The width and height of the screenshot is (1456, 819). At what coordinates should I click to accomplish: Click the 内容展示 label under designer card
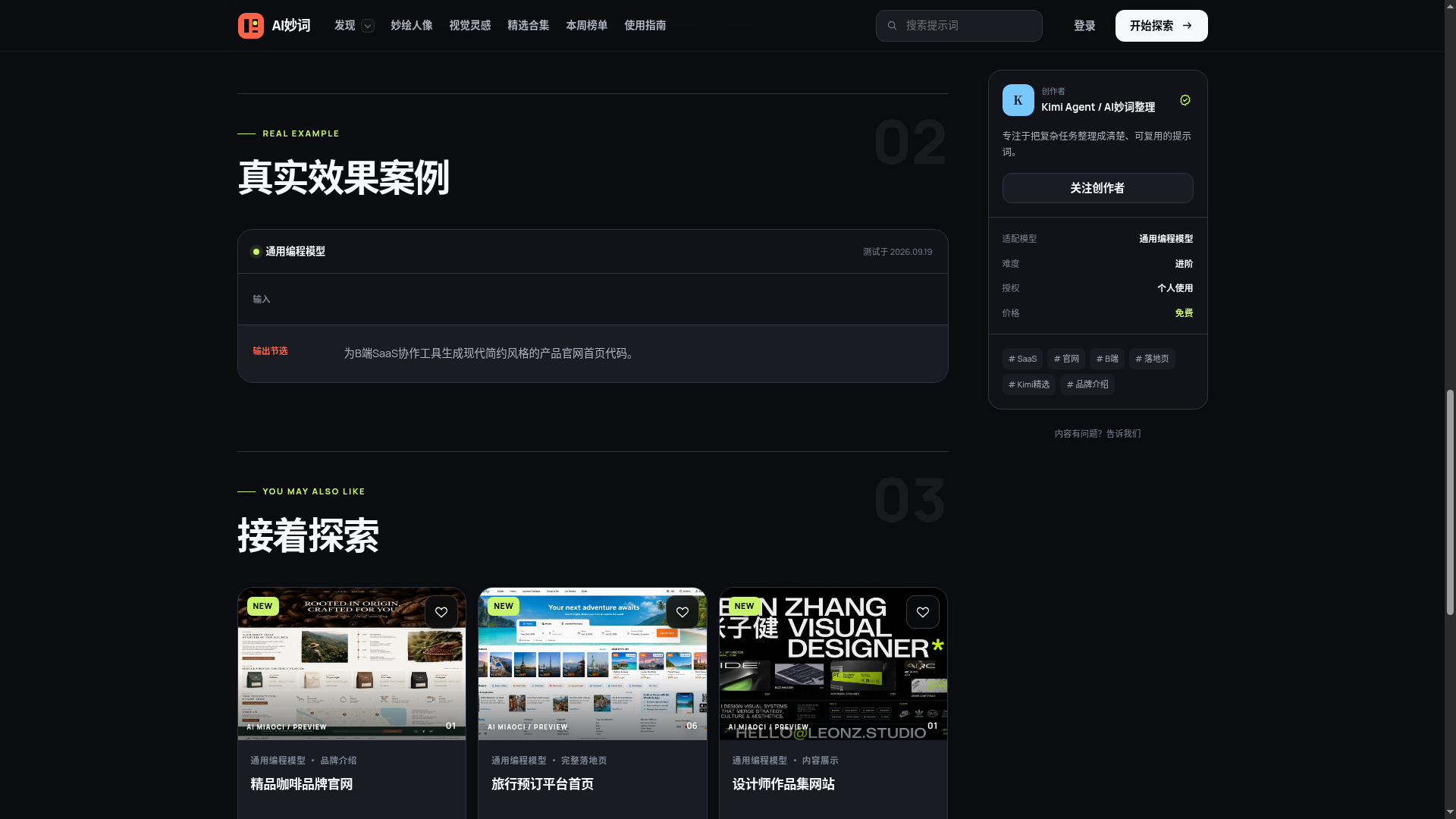[x=821, y=761]
